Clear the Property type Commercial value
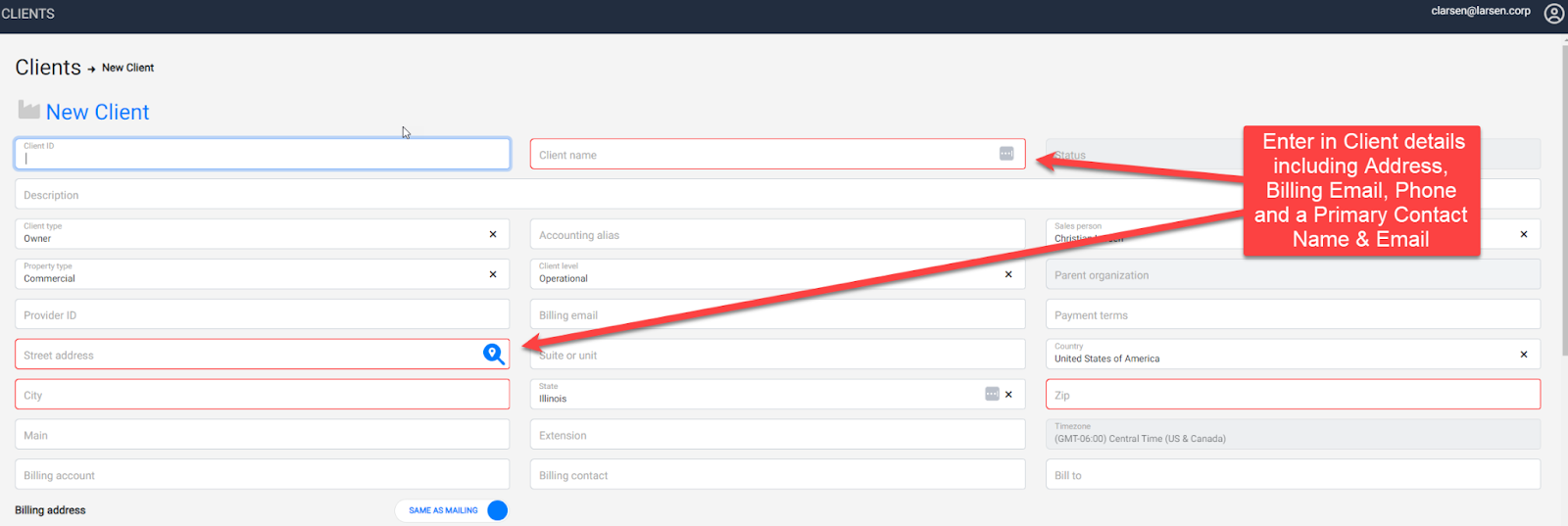 pos(493,274)
